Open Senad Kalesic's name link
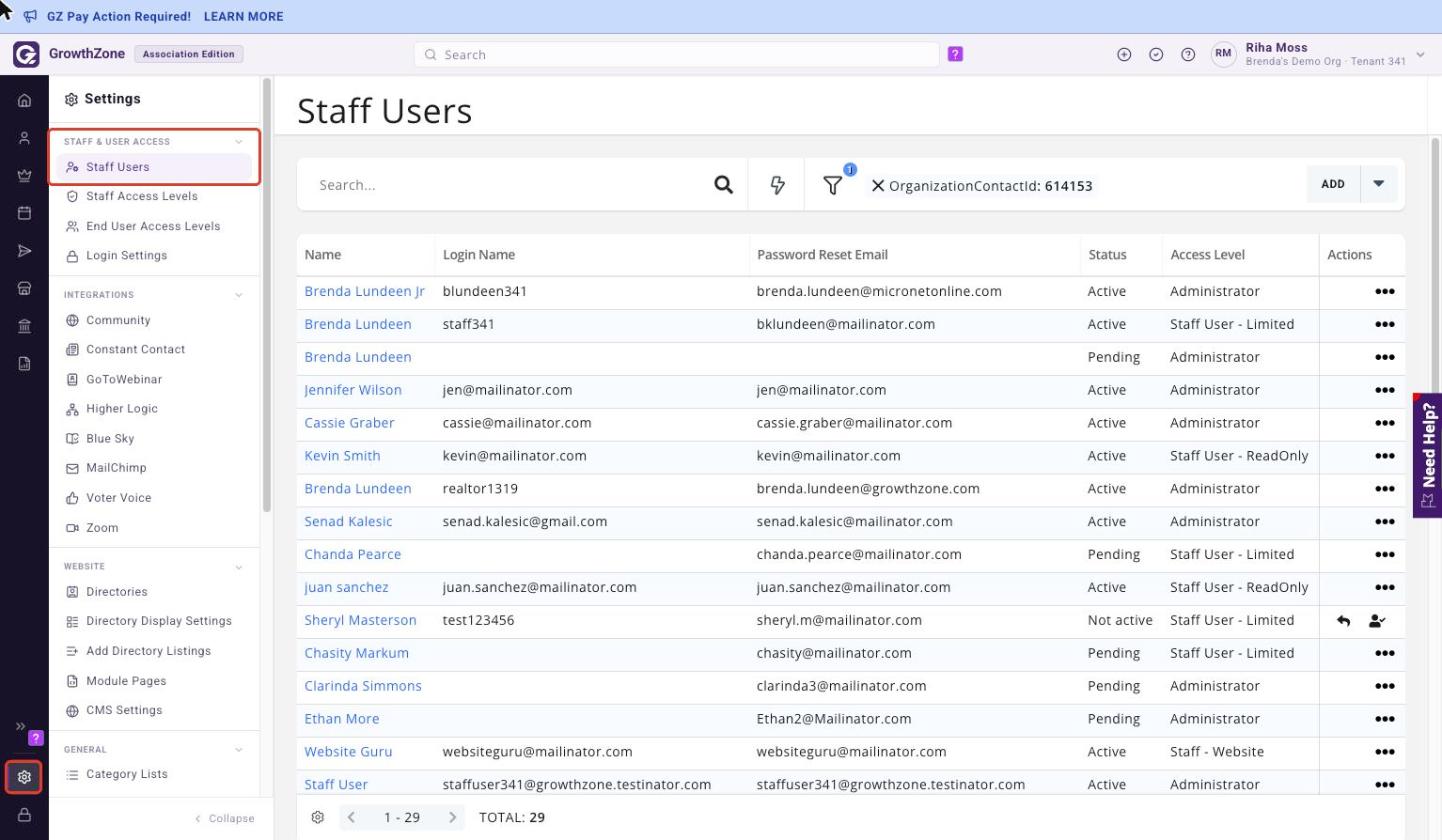 [348, 521]
